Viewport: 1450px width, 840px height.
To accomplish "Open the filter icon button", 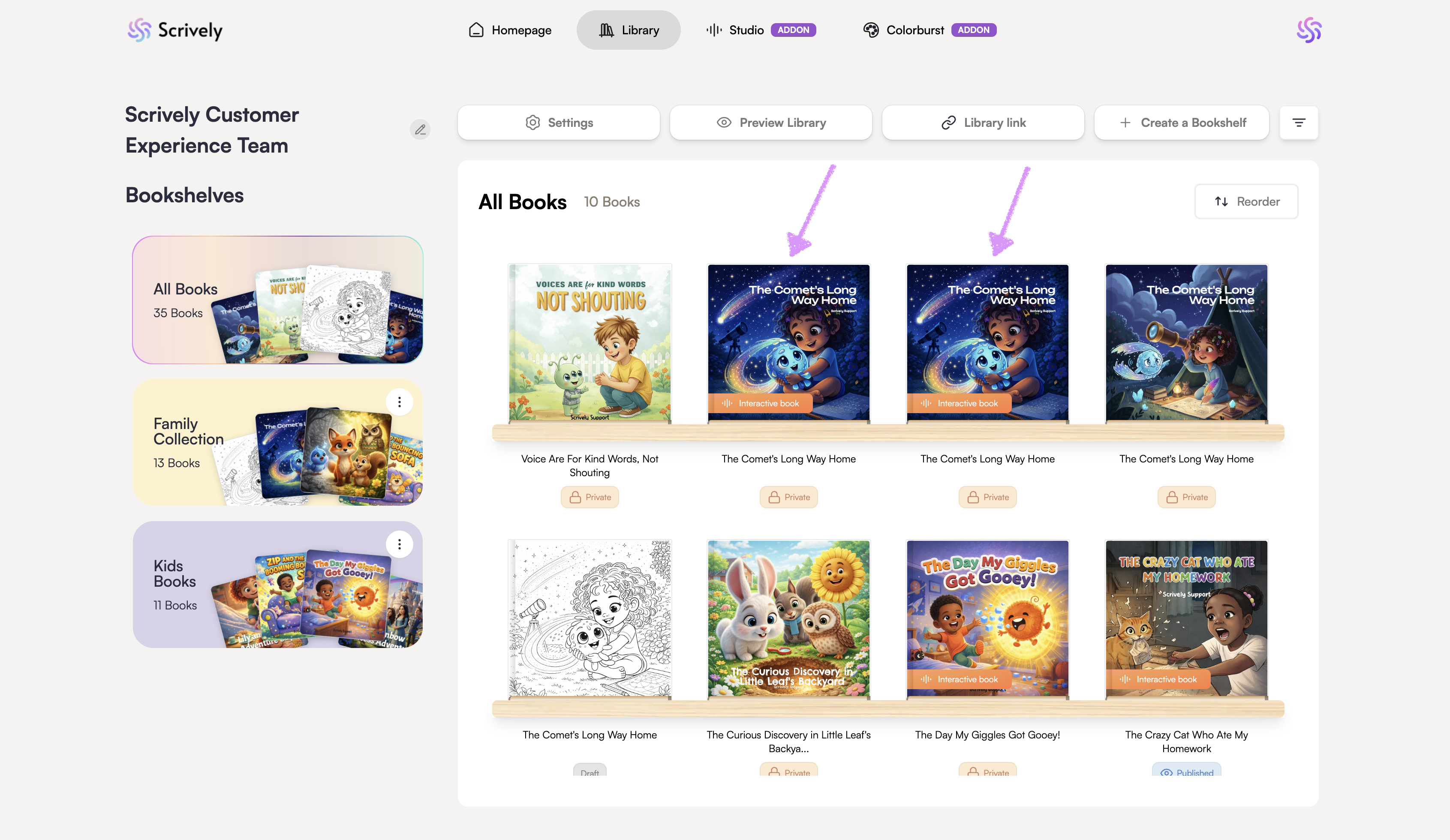I will click(x=1298, y=123).
